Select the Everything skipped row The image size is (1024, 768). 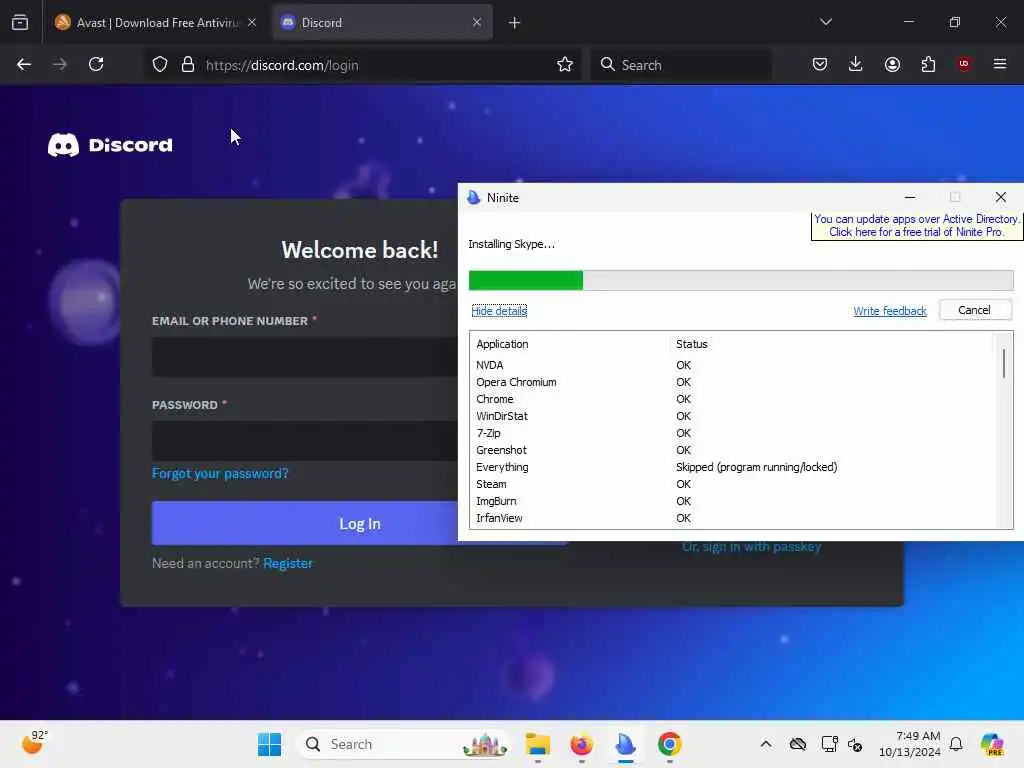(x=733, y=467)
